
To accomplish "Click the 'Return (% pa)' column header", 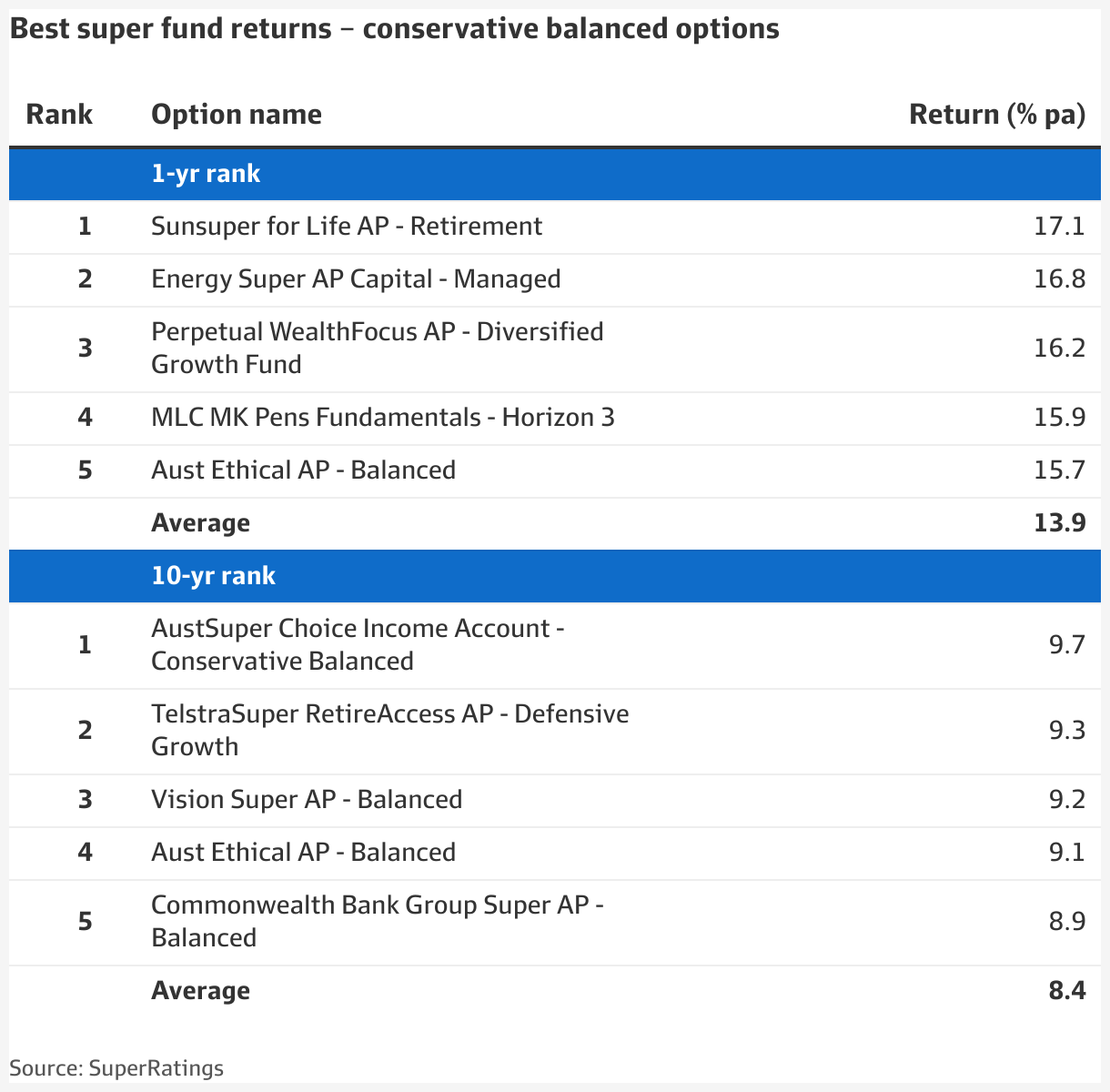I will tap(997, 115).
